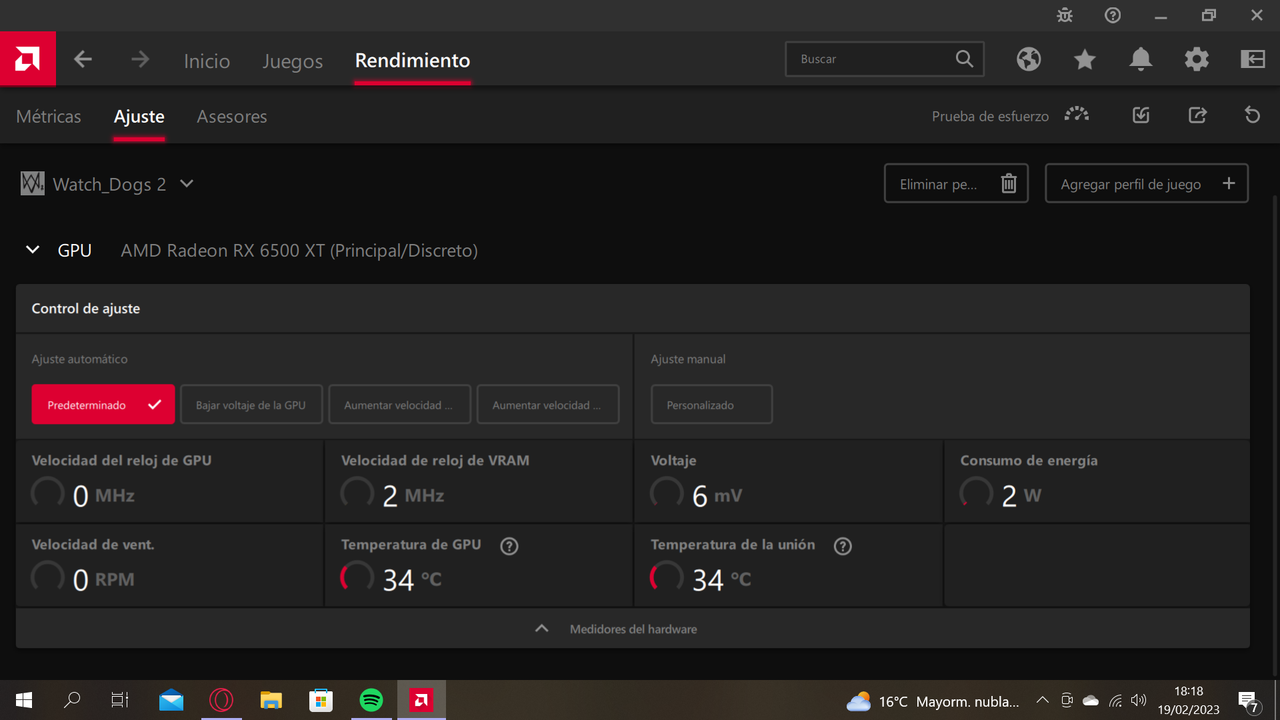Click plus icon in Agregar perfil de juego
1280x720 pixels.
tap(1229, 184)
